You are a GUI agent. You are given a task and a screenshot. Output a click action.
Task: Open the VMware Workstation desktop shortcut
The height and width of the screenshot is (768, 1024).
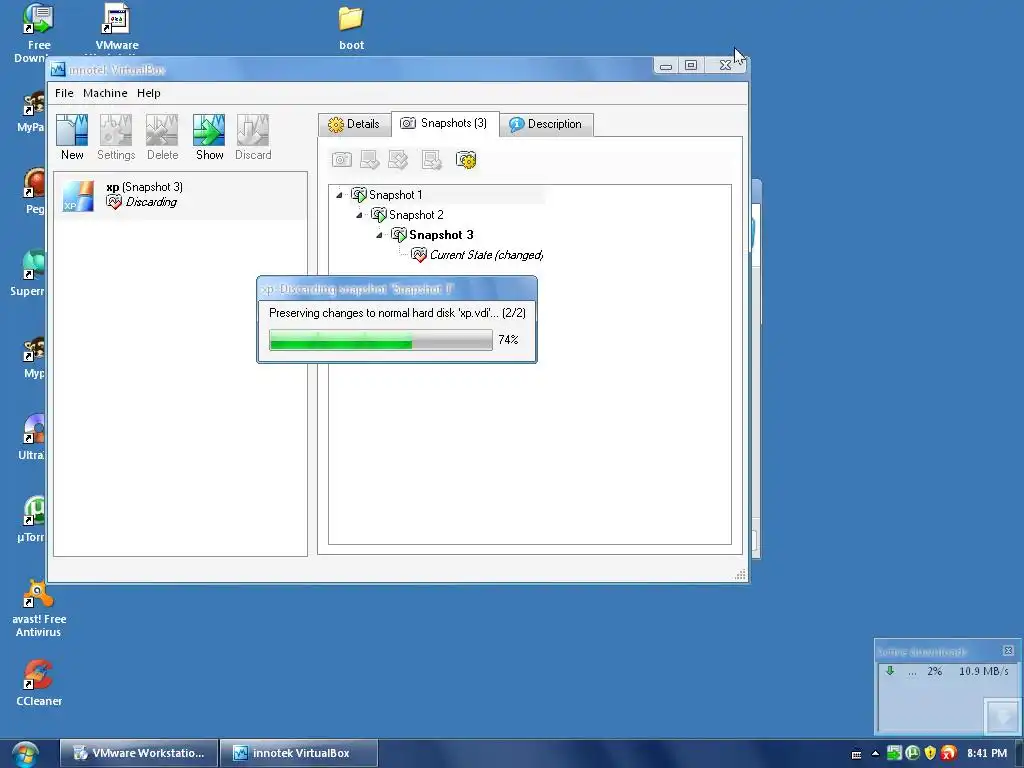tap(117, 28)
